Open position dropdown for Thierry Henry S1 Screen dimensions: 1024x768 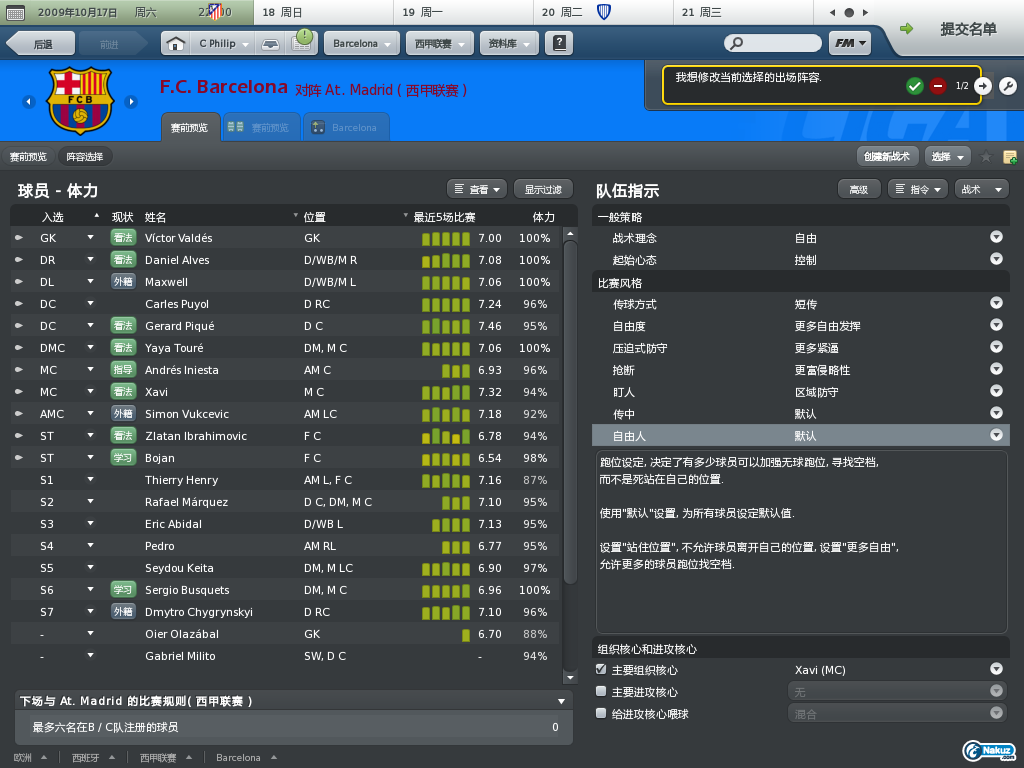[91, 479]
